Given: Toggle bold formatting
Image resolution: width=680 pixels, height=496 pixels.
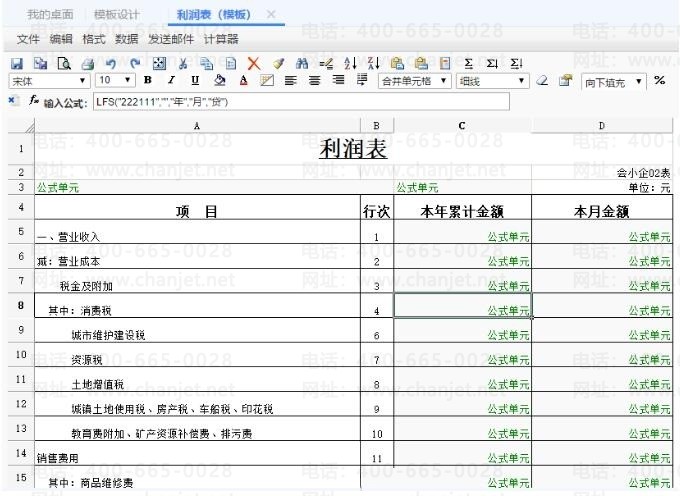Looking at the screenshot, I should [148, 80].
